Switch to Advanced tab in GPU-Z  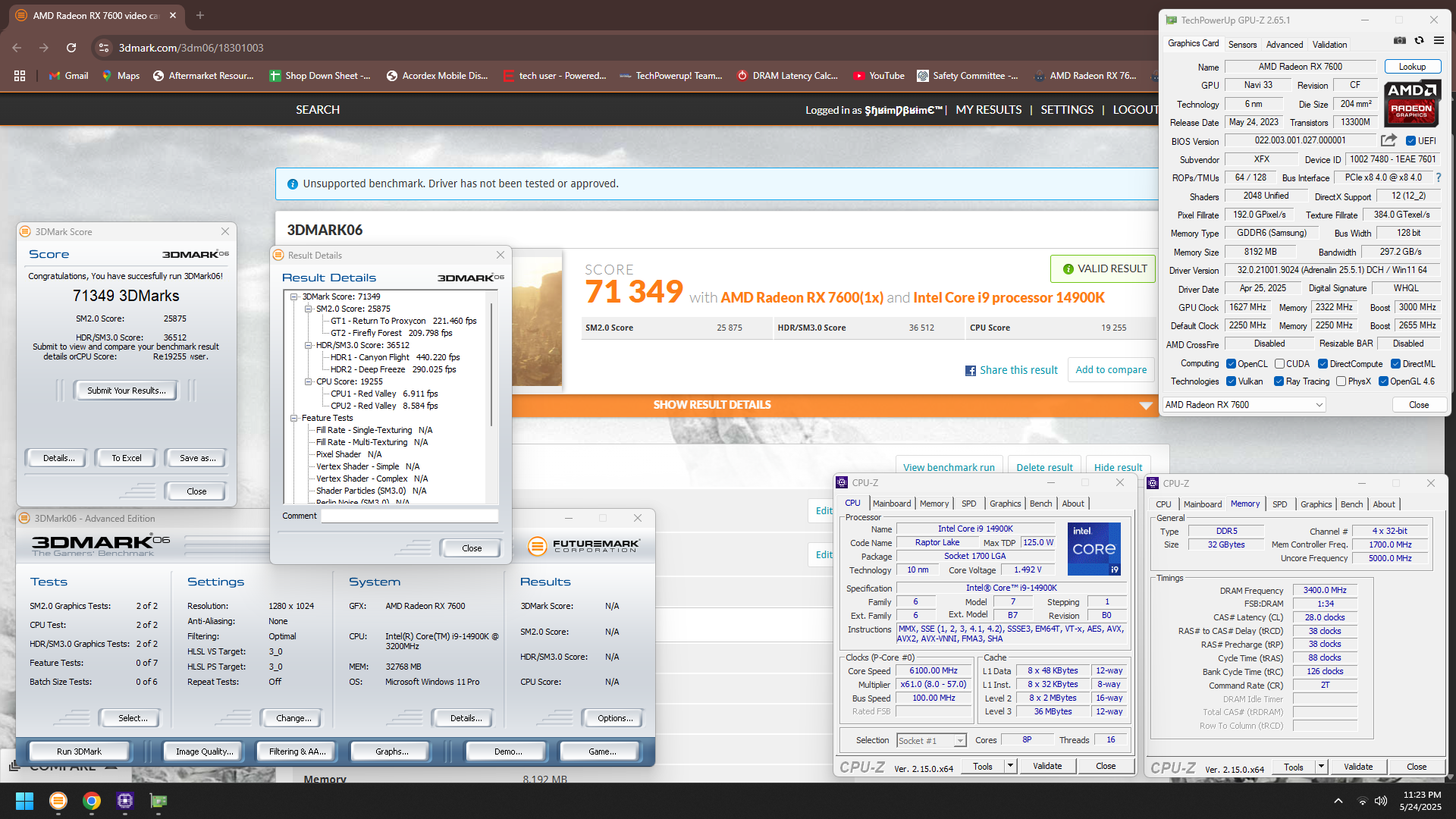coord(1285,45)
